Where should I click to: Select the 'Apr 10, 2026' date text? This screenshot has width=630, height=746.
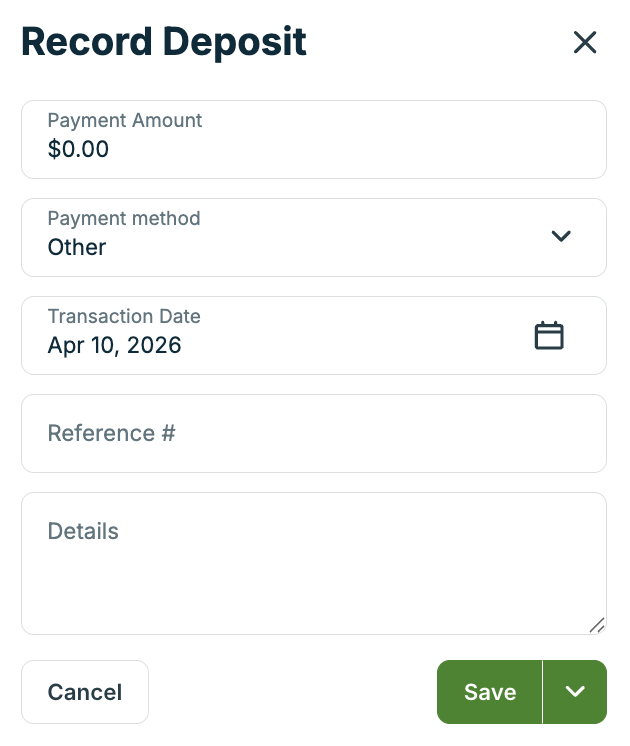[115, 346]
